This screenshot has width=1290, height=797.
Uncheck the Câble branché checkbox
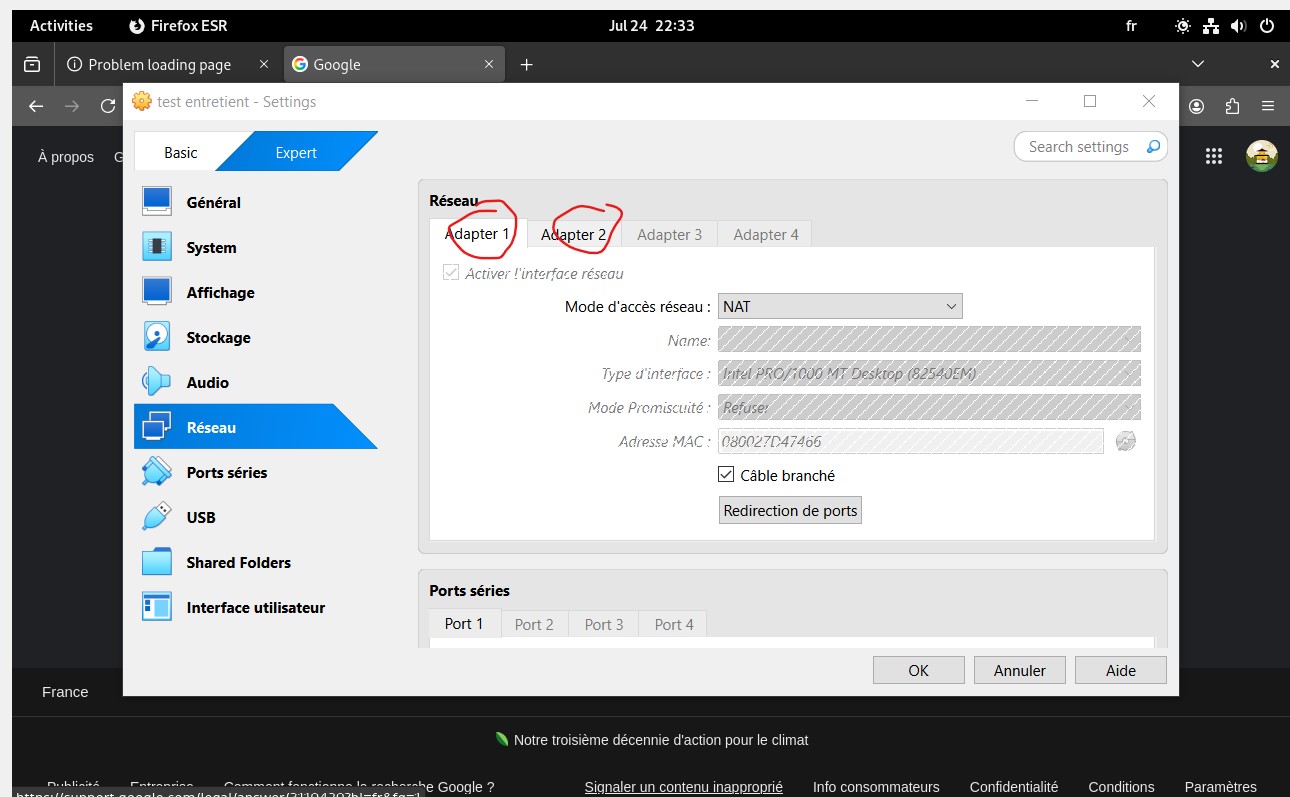727,475
